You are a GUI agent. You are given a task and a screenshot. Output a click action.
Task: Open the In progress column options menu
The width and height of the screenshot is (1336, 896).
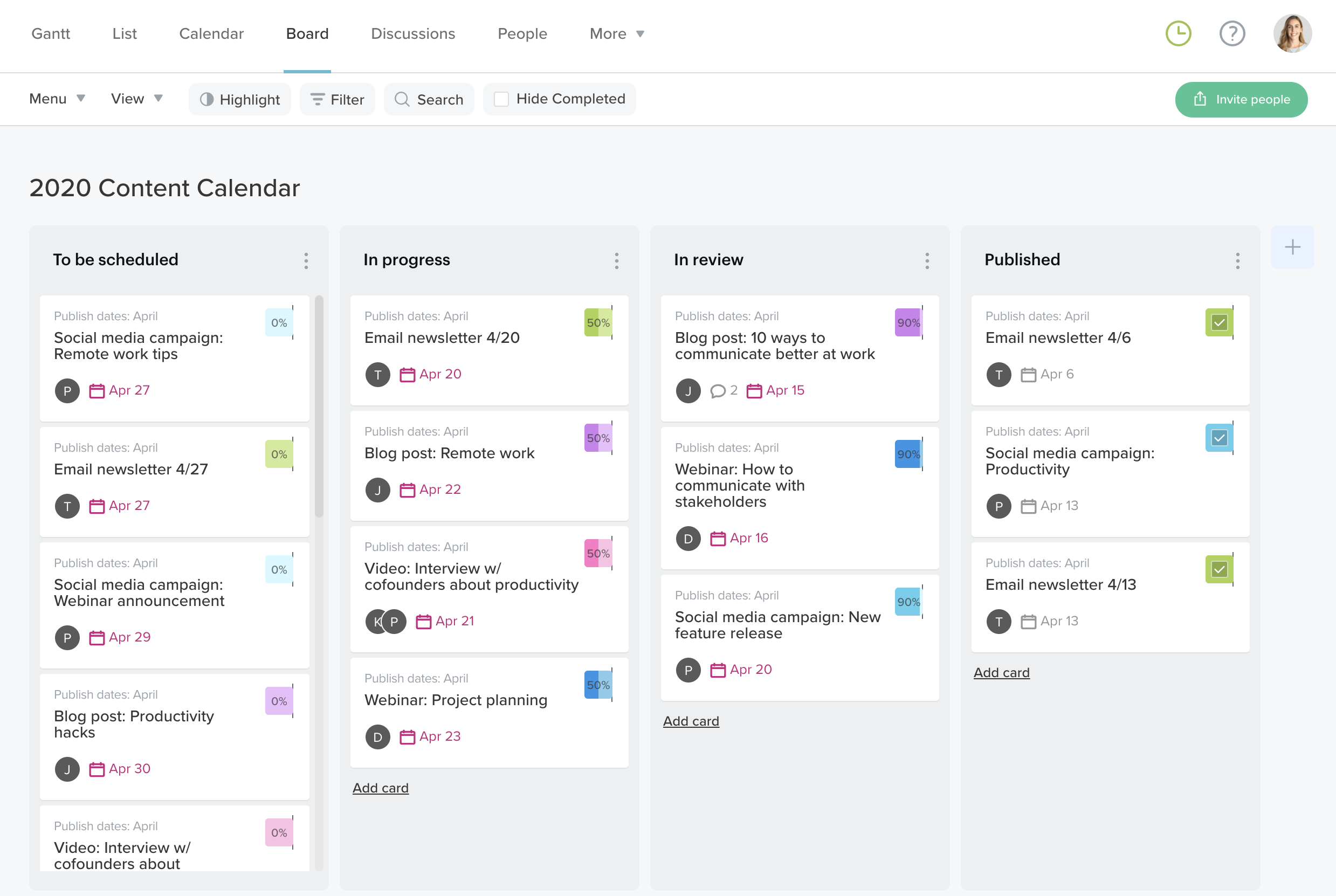pyautogui.click(x=616, y=260)
